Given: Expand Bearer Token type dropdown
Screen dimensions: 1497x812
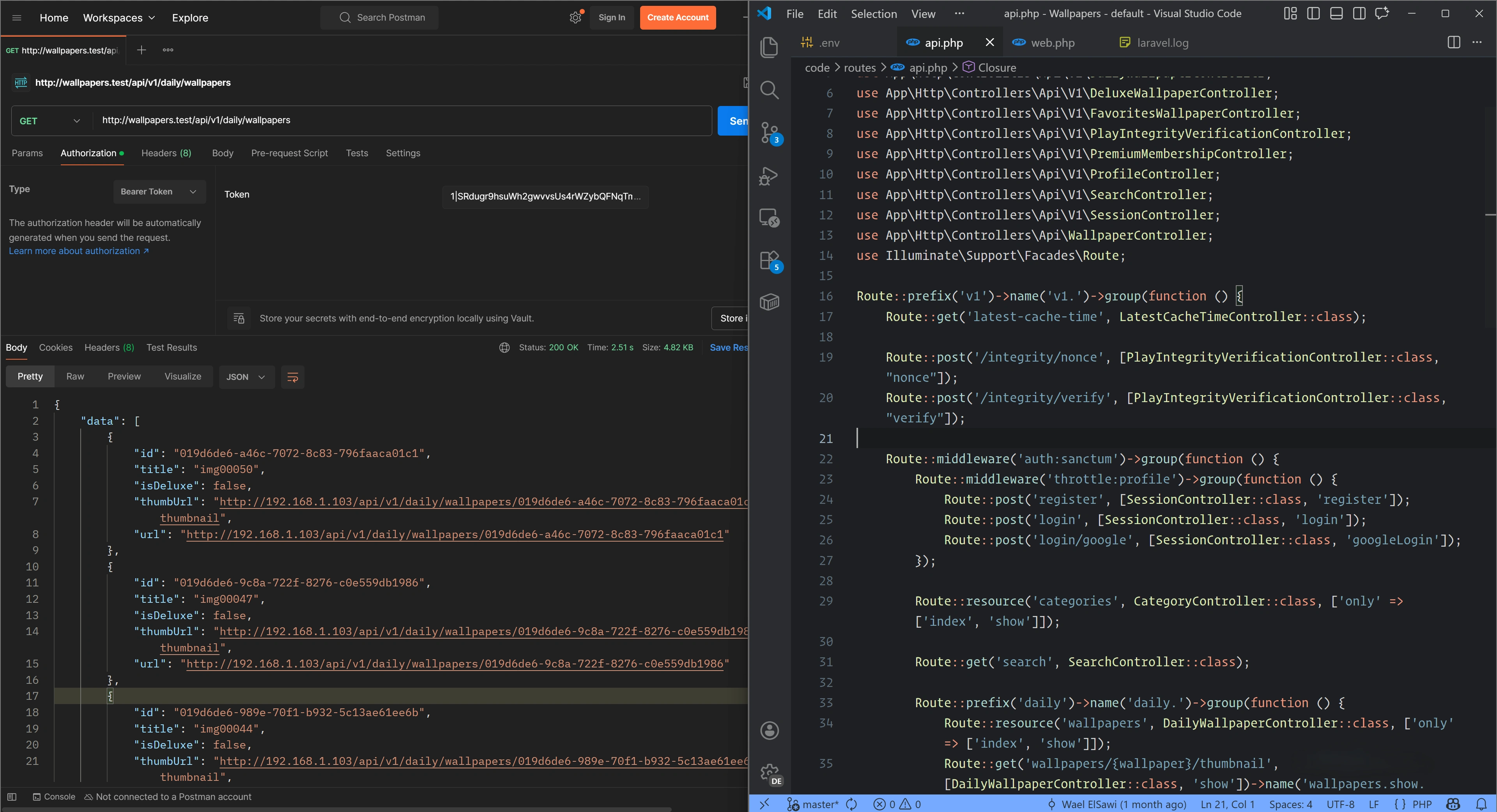Looking at the screenshot, I should coord(159,192).
